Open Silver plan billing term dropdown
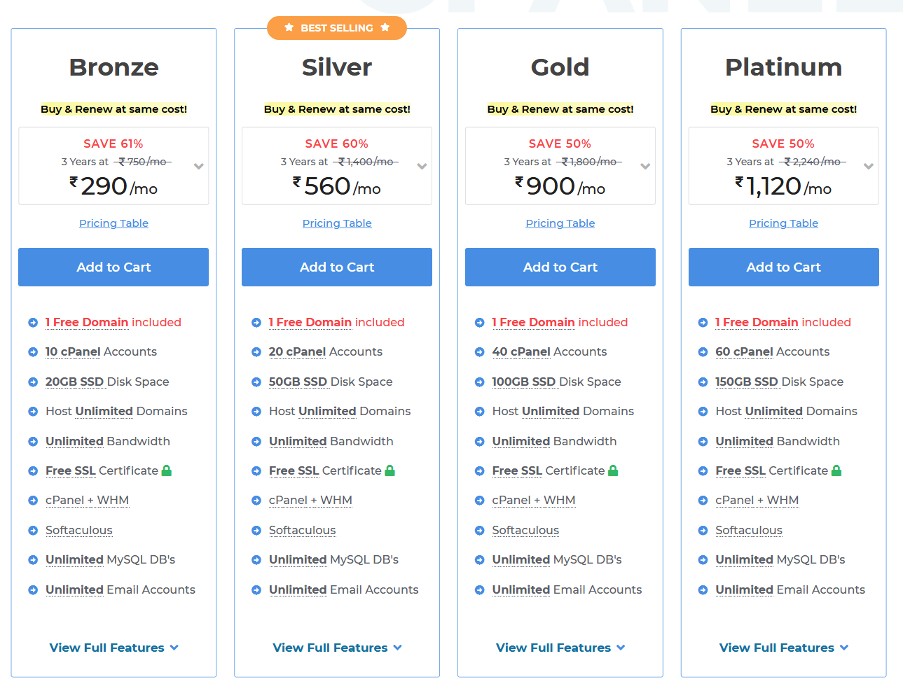 pyautogui.click(x=422, y=167)
